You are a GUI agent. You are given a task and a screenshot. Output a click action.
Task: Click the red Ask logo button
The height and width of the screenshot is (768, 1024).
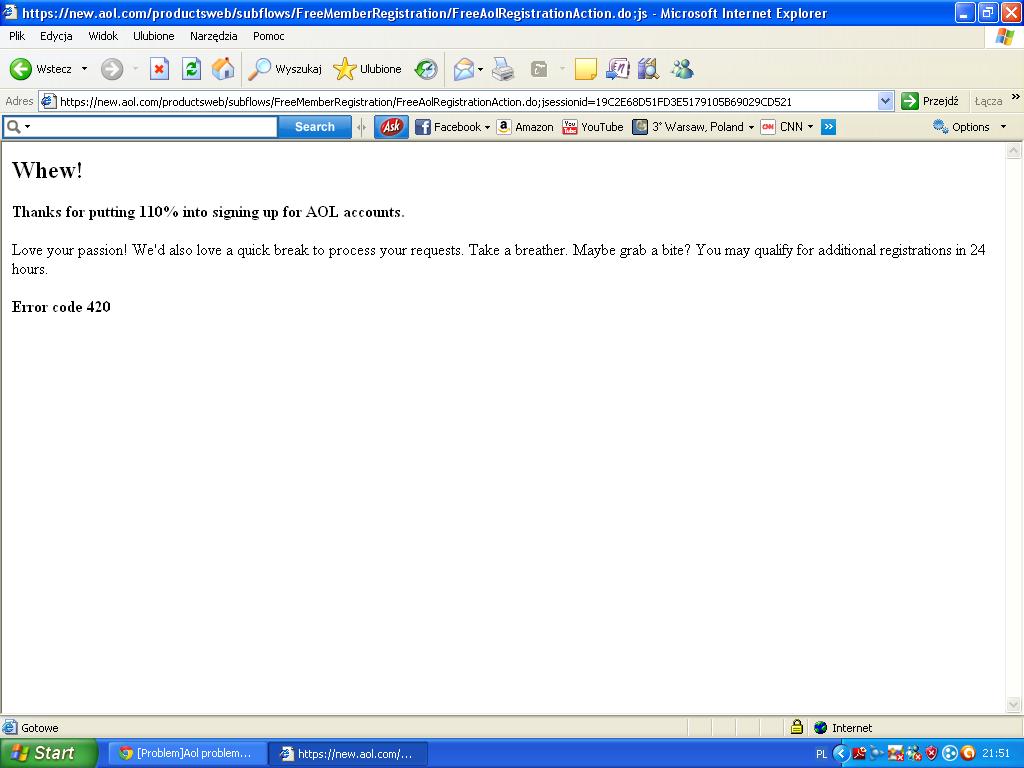(x=391, y=127)
